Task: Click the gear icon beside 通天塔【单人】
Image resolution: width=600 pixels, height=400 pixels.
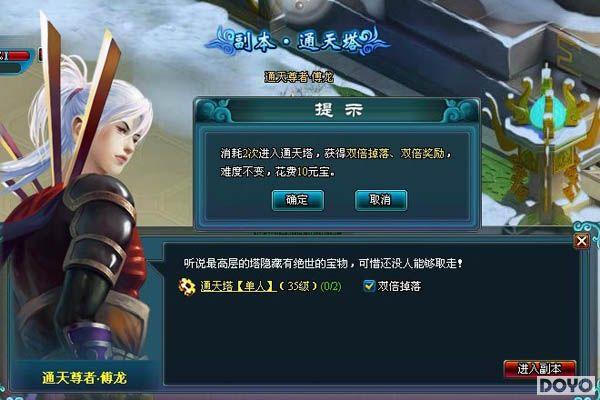Action: click(187, 286)
